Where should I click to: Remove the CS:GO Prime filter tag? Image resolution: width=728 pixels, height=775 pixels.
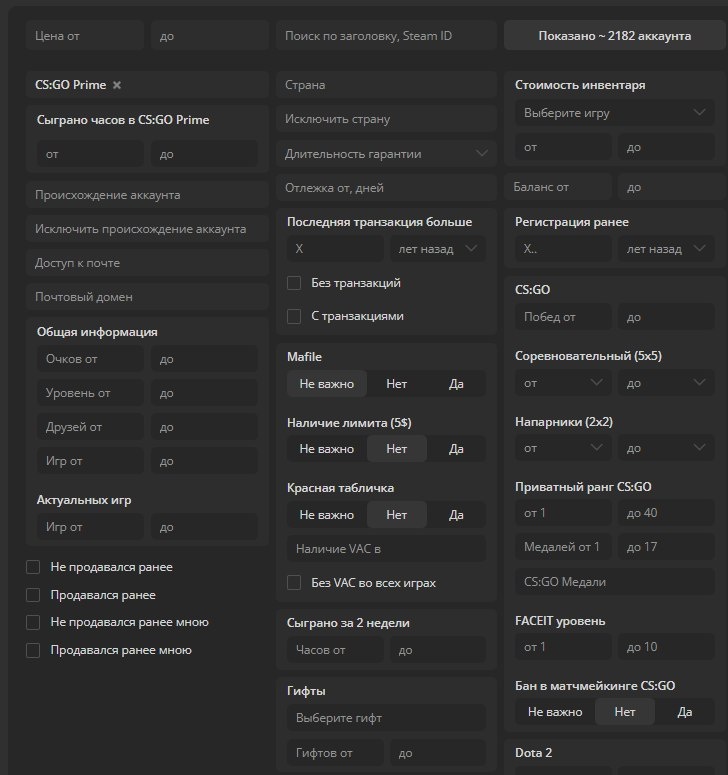117,86
